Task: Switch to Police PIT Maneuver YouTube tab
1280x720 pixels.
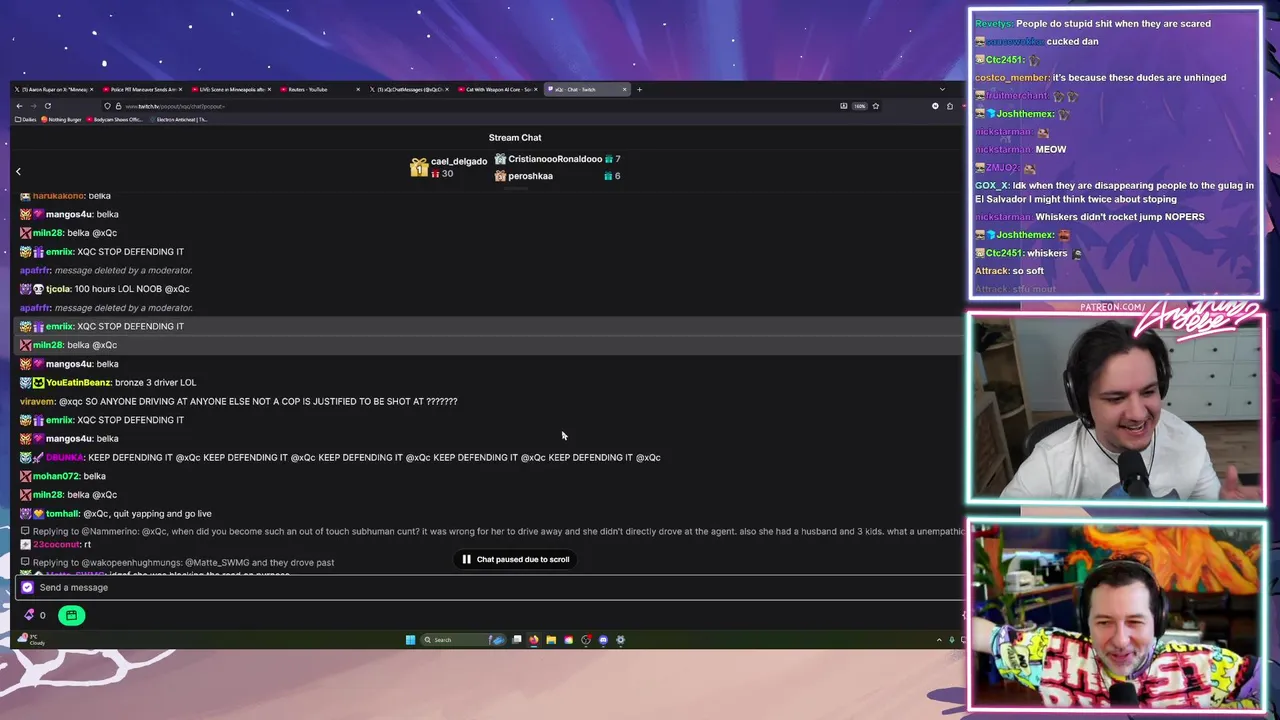Action: click(x=142, y=89)
